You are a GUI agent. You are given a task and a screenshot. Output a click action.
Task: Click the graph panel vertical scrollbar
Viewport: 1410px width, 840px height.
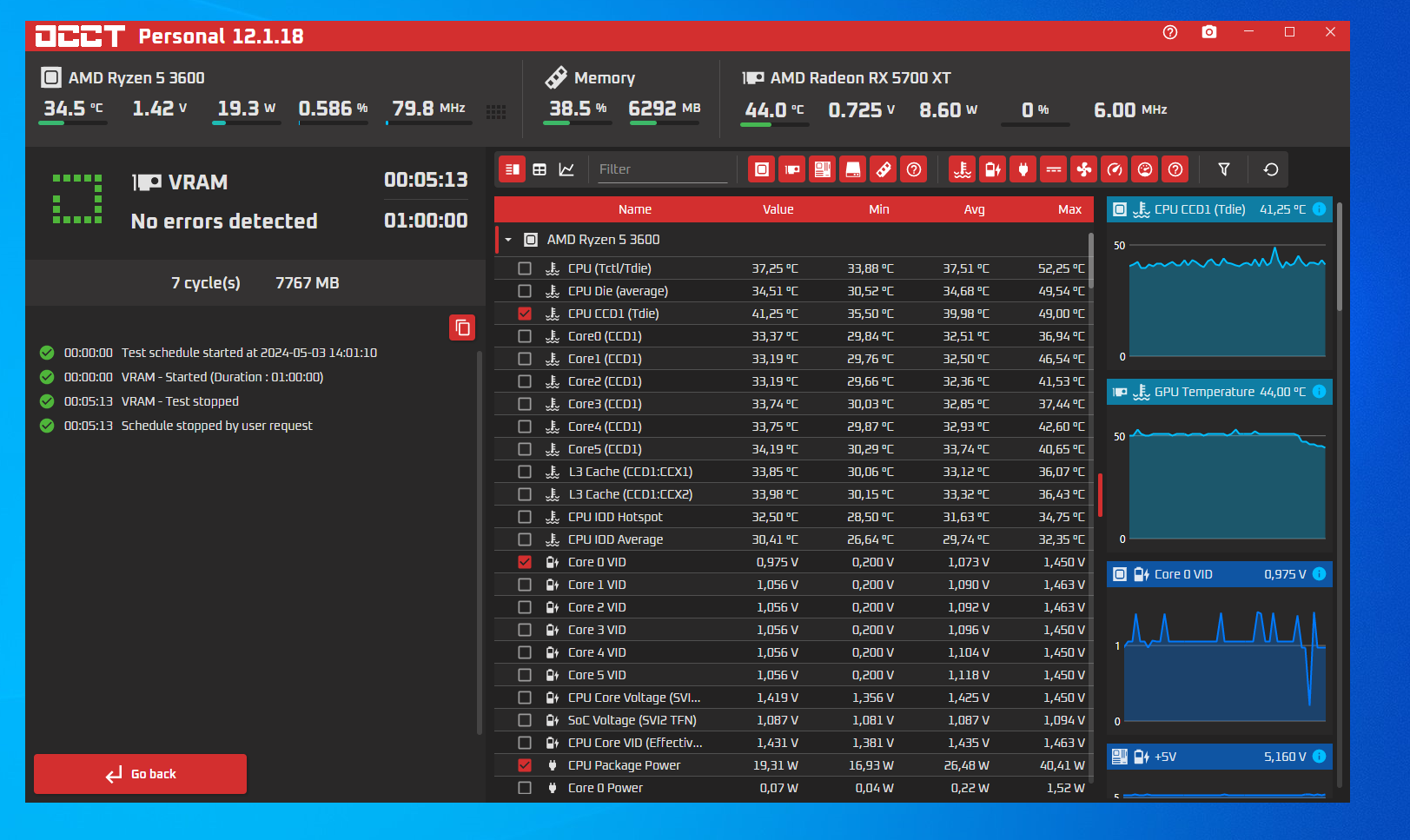pyautogui.click(x=1339, y=256)
